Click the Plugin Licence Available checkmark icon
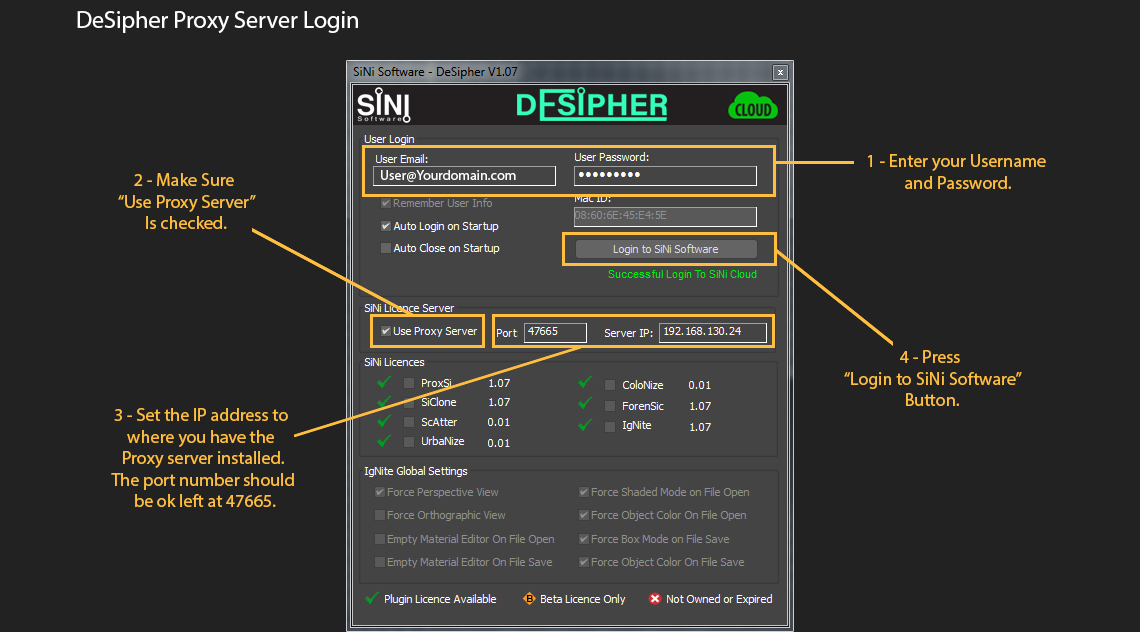Viewport: 1140px width, 632px height. click(x=372, y=598)
